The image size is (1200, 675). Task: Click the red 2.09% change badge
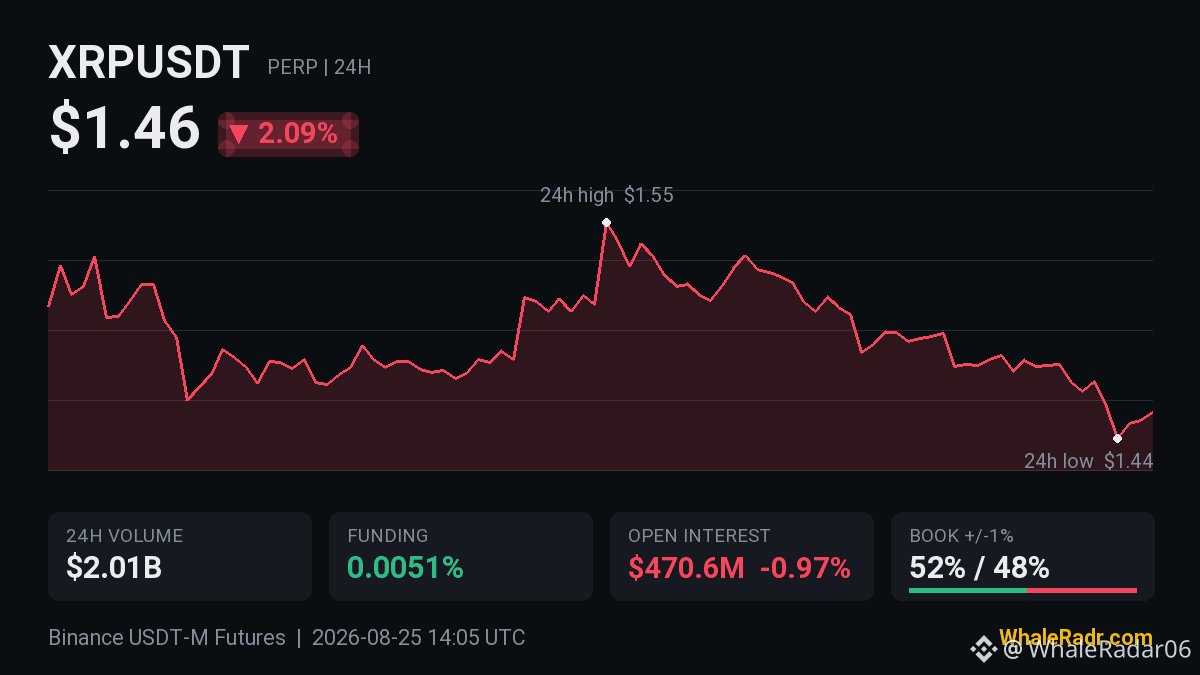[x=288, y=134]
